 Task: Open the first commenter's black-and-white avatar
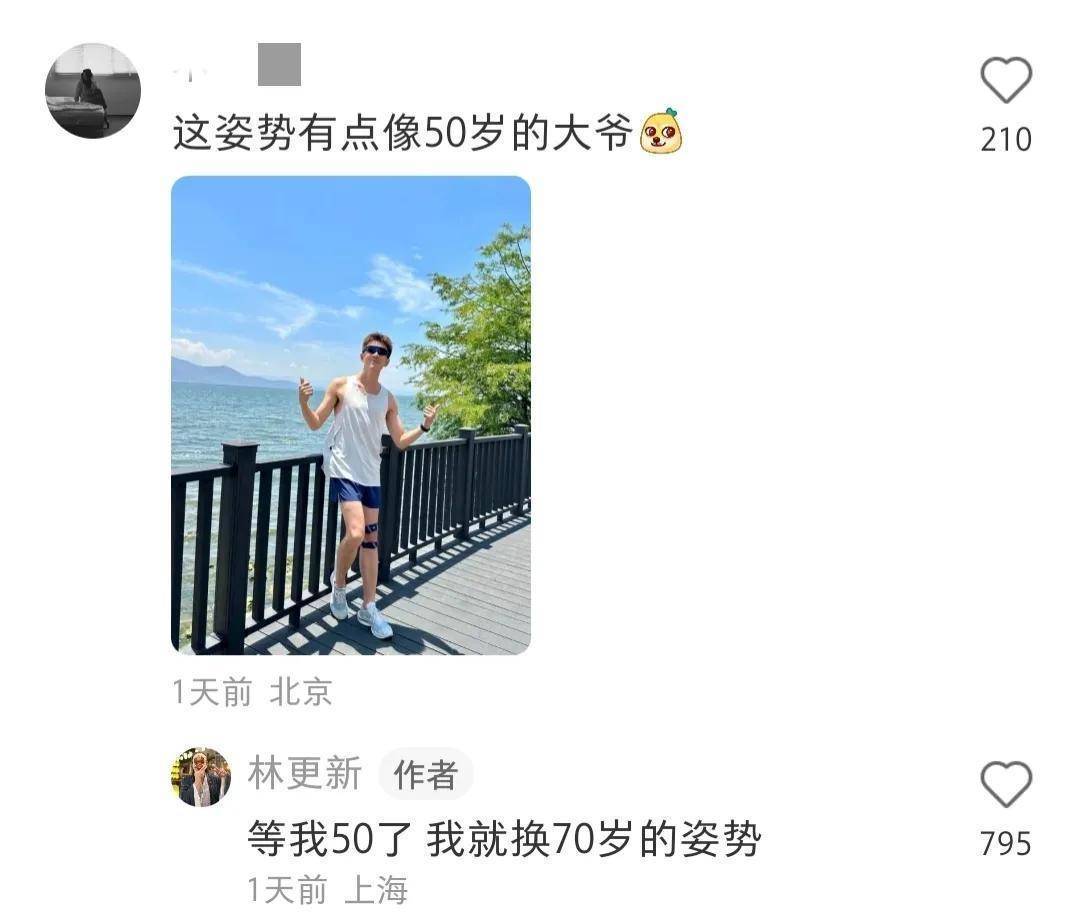click(93, 91)
